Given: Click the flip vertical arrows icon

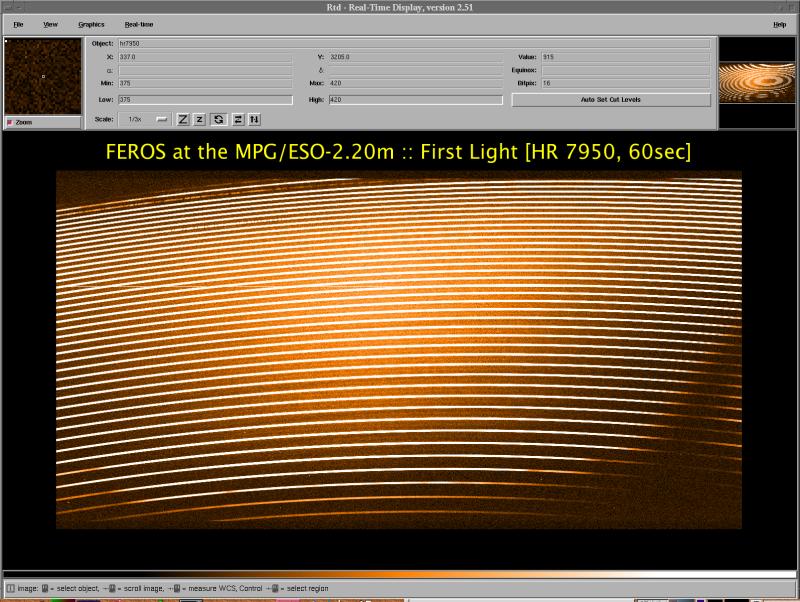Looking at the screenshot, I should click(x=254, y=119).
